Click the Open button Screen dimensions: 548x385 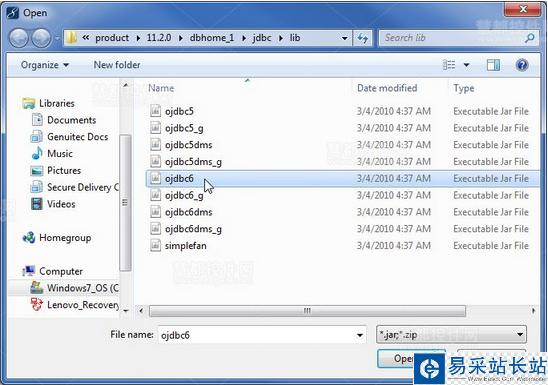(411, 358)
